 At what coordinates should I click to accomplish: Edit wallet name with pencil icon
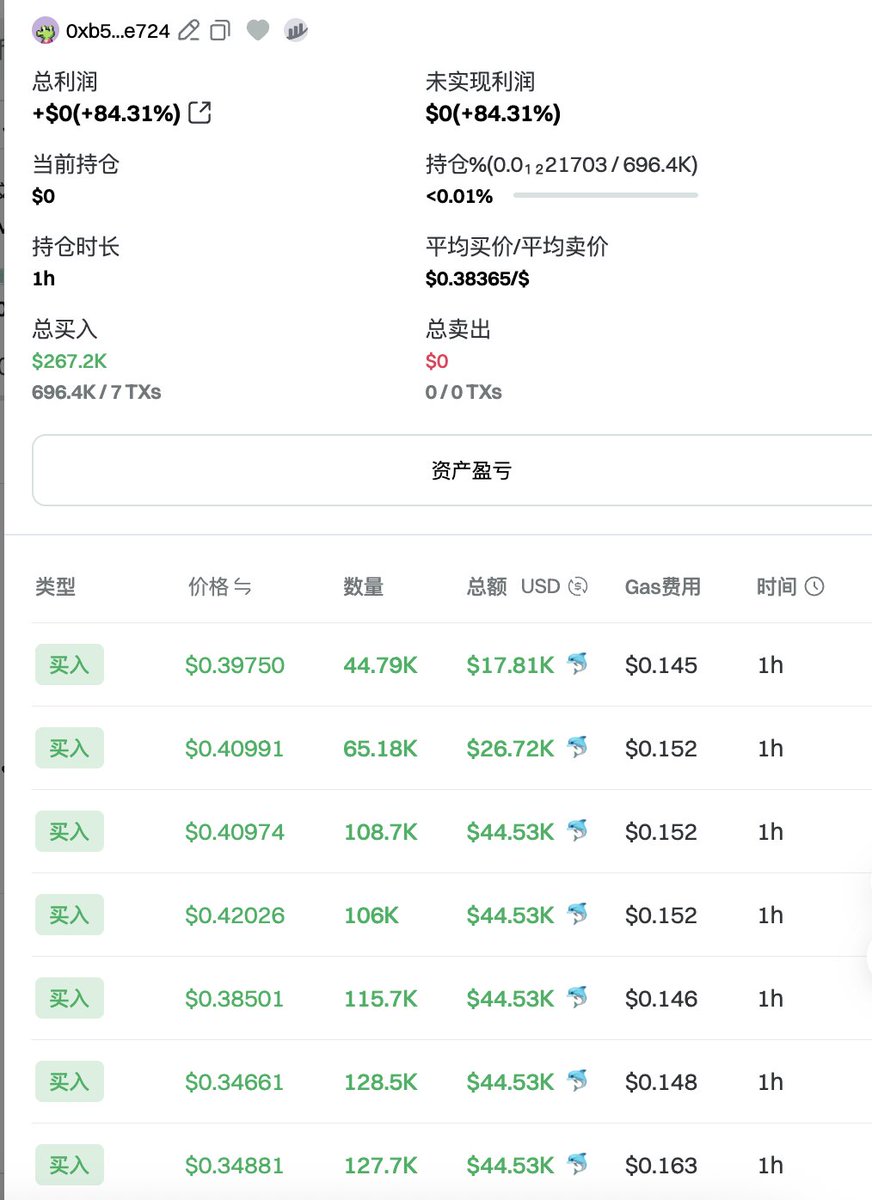click(188, 30)
